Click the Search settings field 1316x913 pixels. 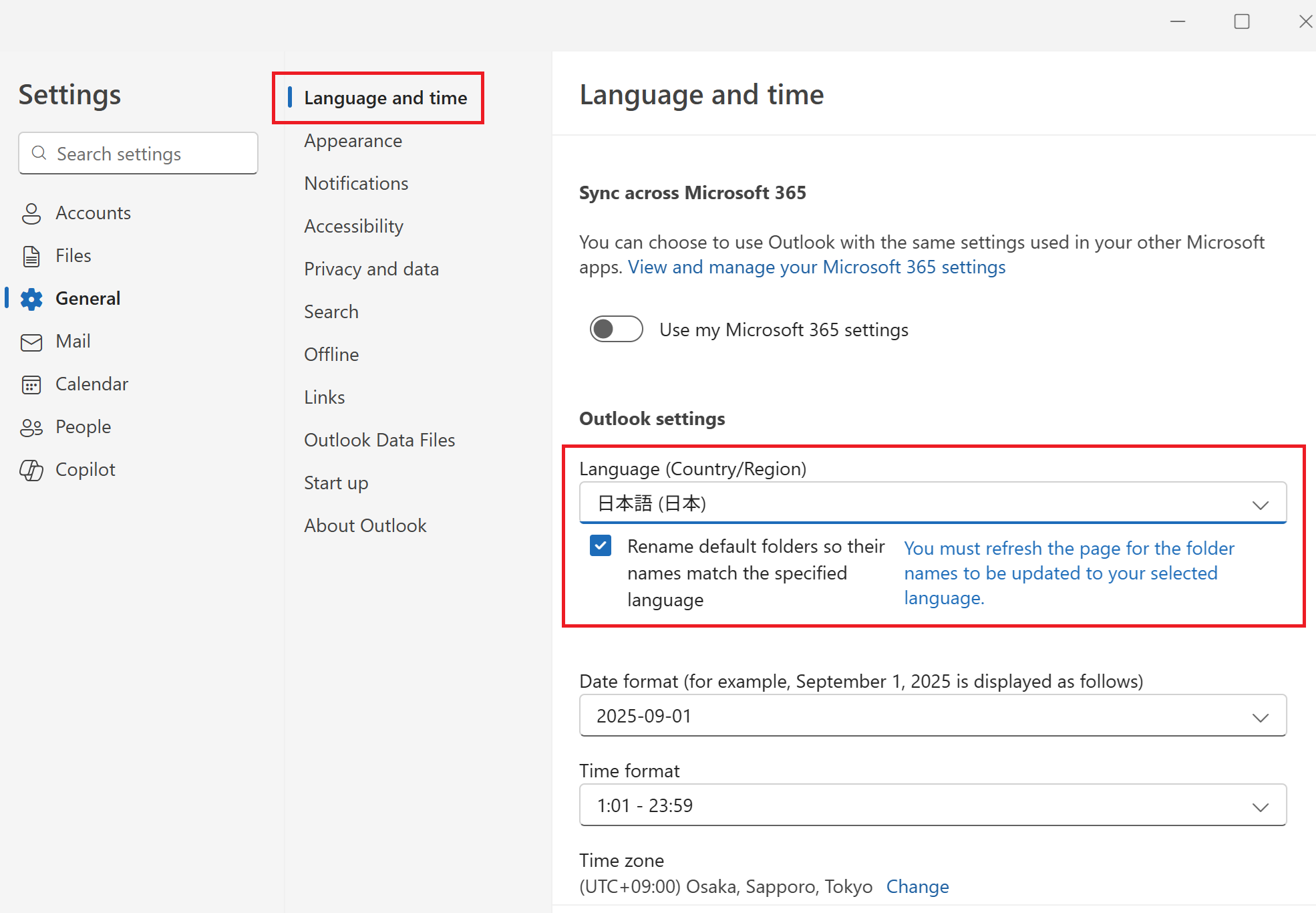point(138,153)
